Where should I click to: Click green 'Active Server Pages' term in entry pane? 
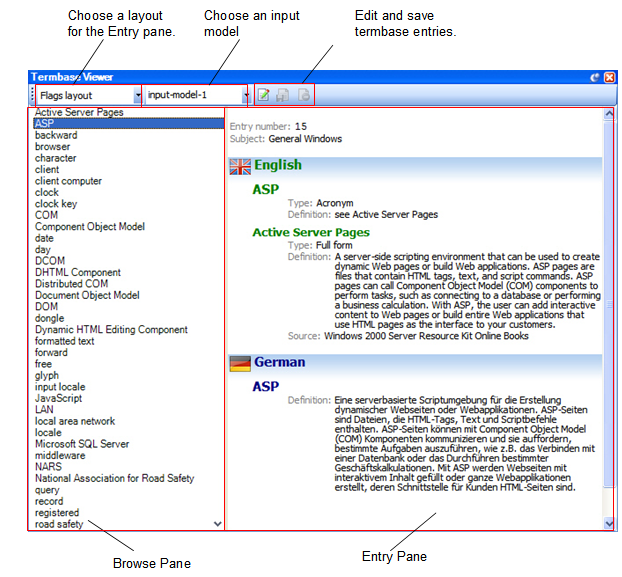pyautogui.click(x=311, y=232)
